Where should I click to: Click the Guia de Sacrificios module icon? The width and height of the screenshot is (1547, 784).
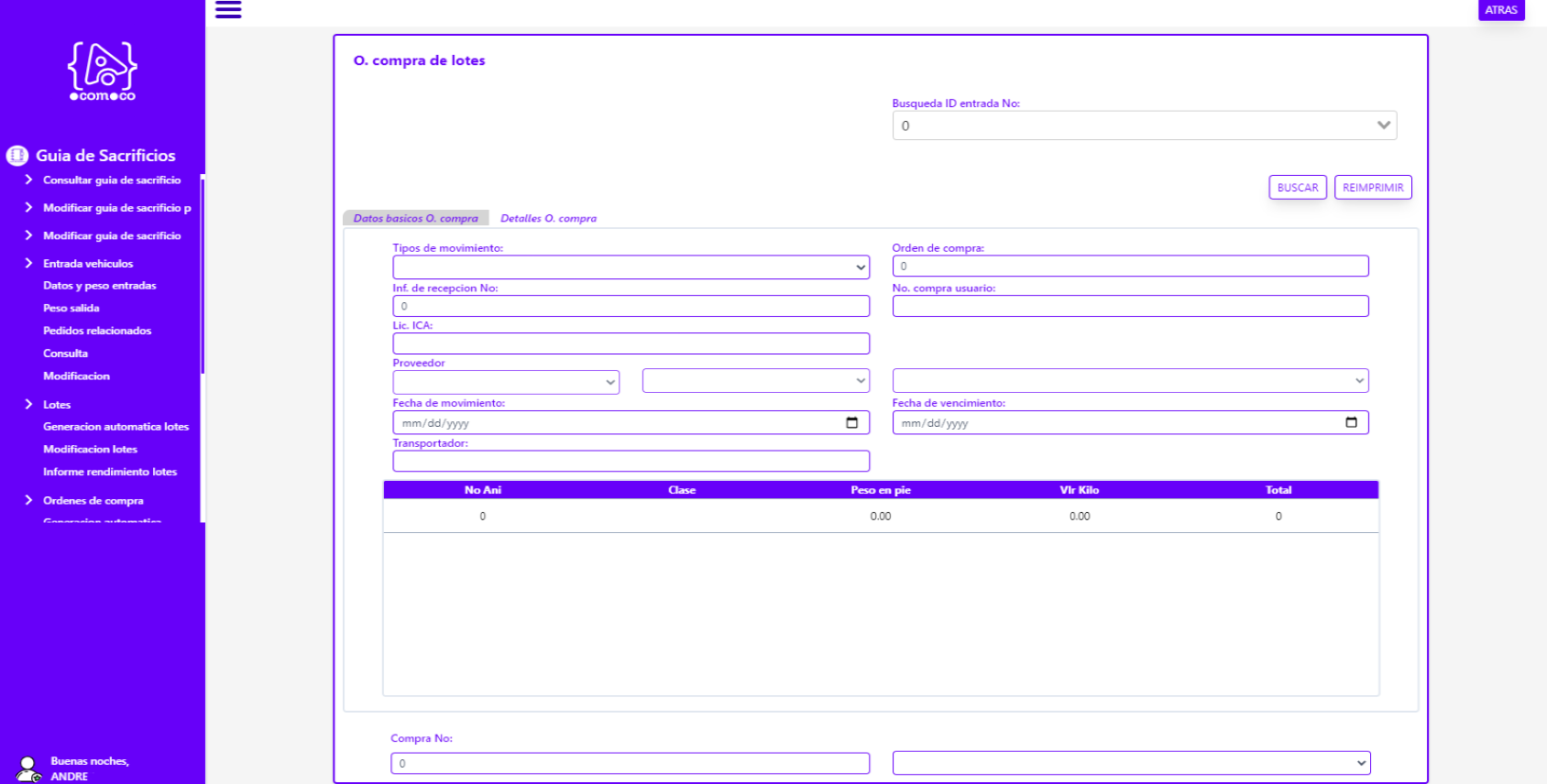[x=16, y=156]
